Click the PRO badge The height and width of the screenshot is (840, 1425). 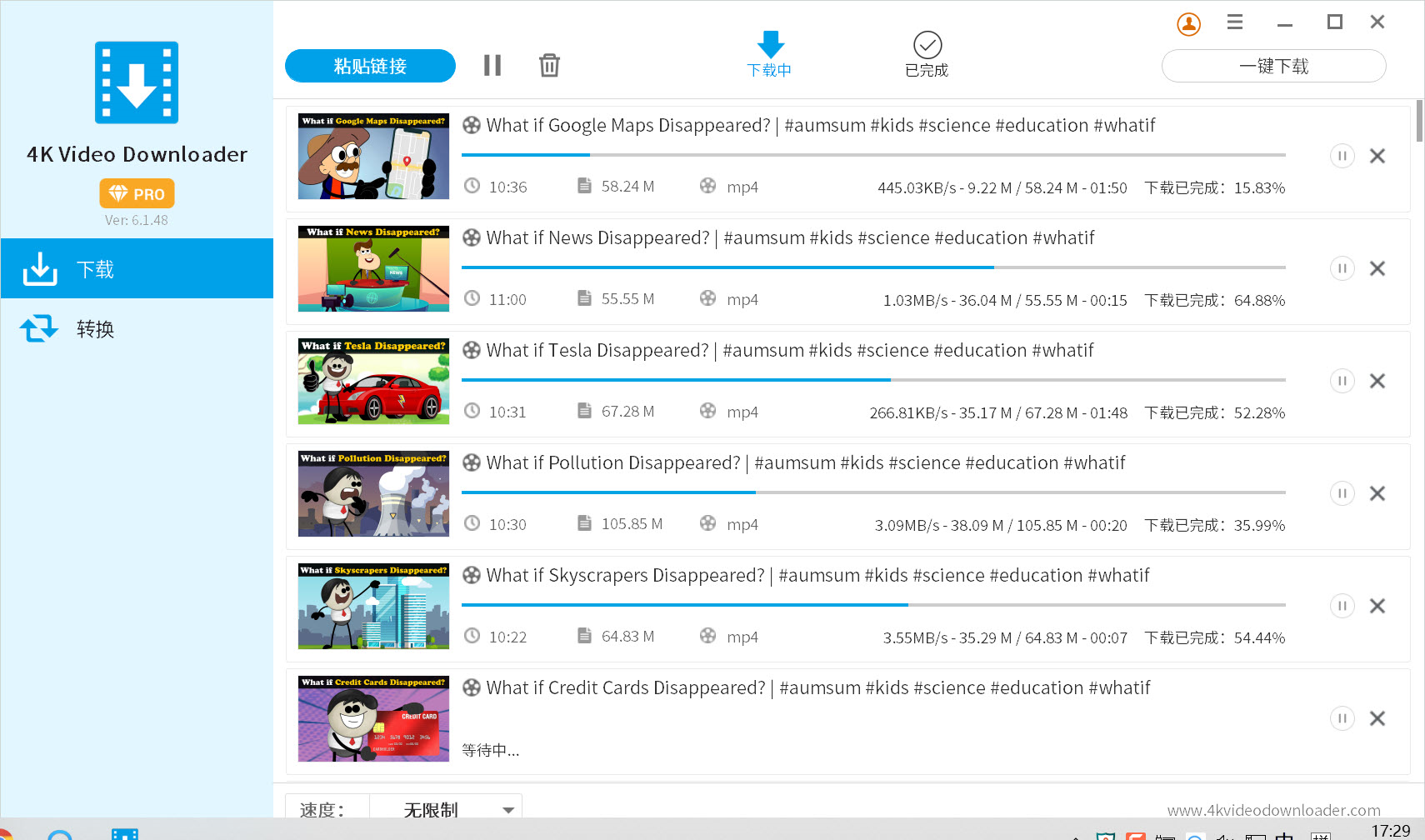[x=137, y=193]
